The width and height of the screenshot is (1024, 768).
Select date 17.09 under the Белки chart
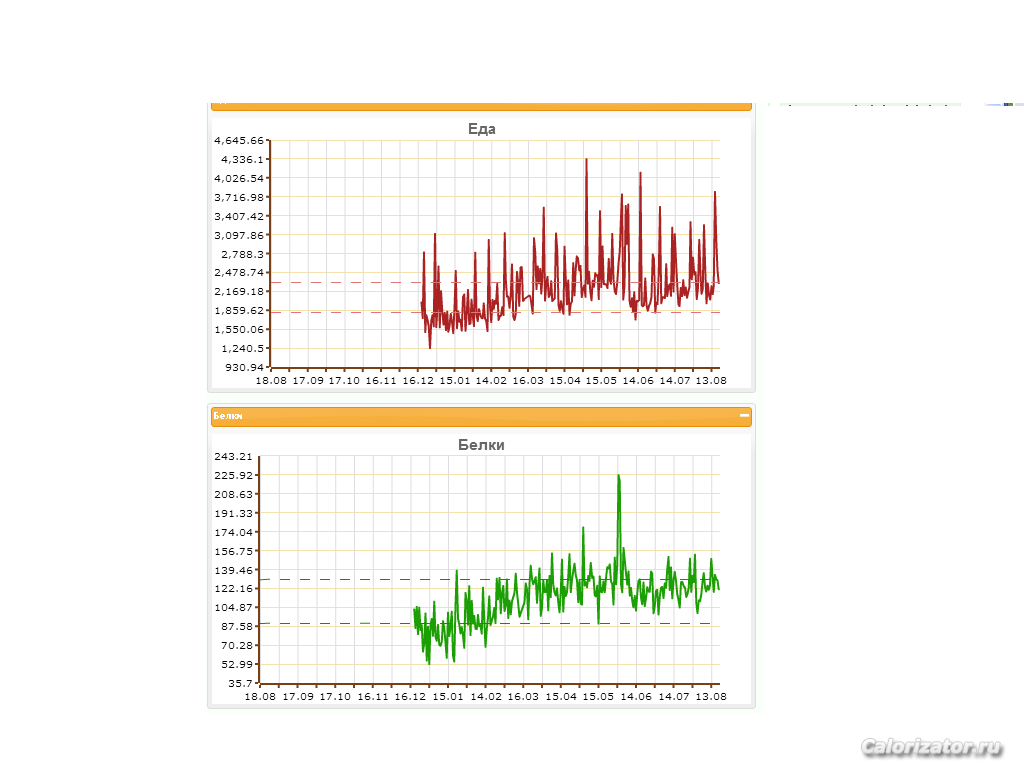(298, 696)
